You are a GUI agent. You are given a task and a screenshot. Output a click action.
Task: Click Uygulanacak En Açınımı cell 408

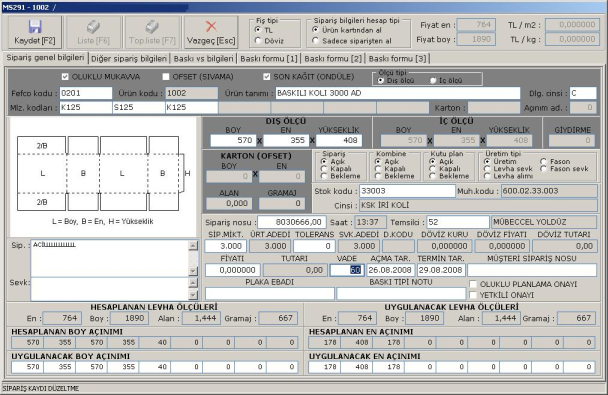pyautogui.click(x=356, y=367)
